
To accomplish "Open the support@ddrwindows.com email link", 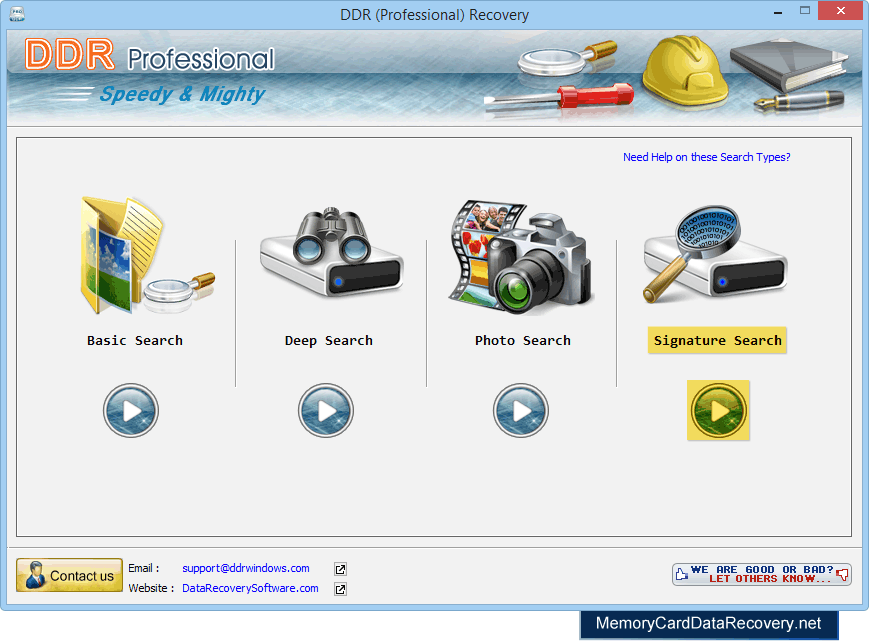I will 246,568.
